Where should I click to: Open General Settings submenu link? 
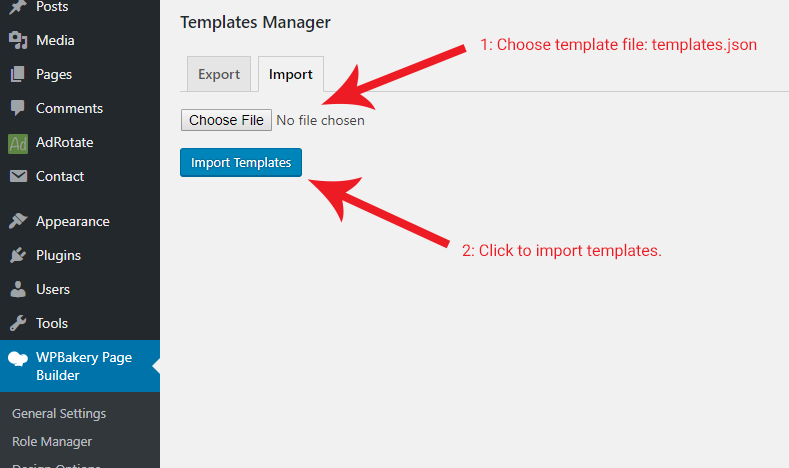59,414
